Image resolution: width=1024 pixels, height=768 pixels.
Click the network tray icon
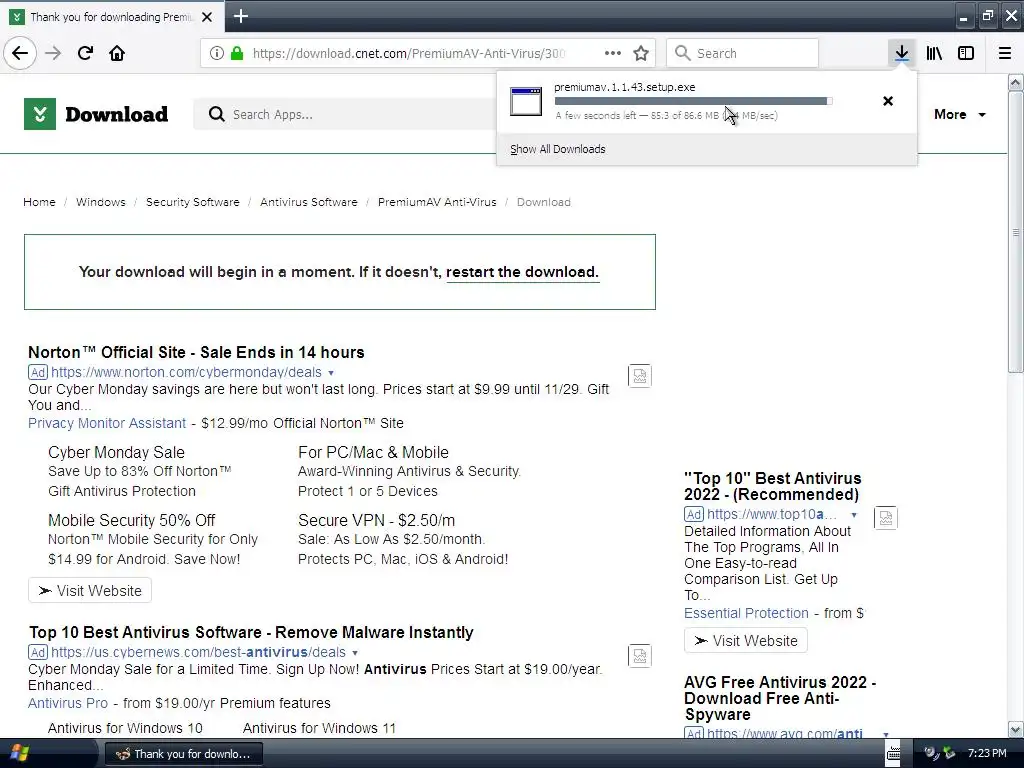coord(931,753)
